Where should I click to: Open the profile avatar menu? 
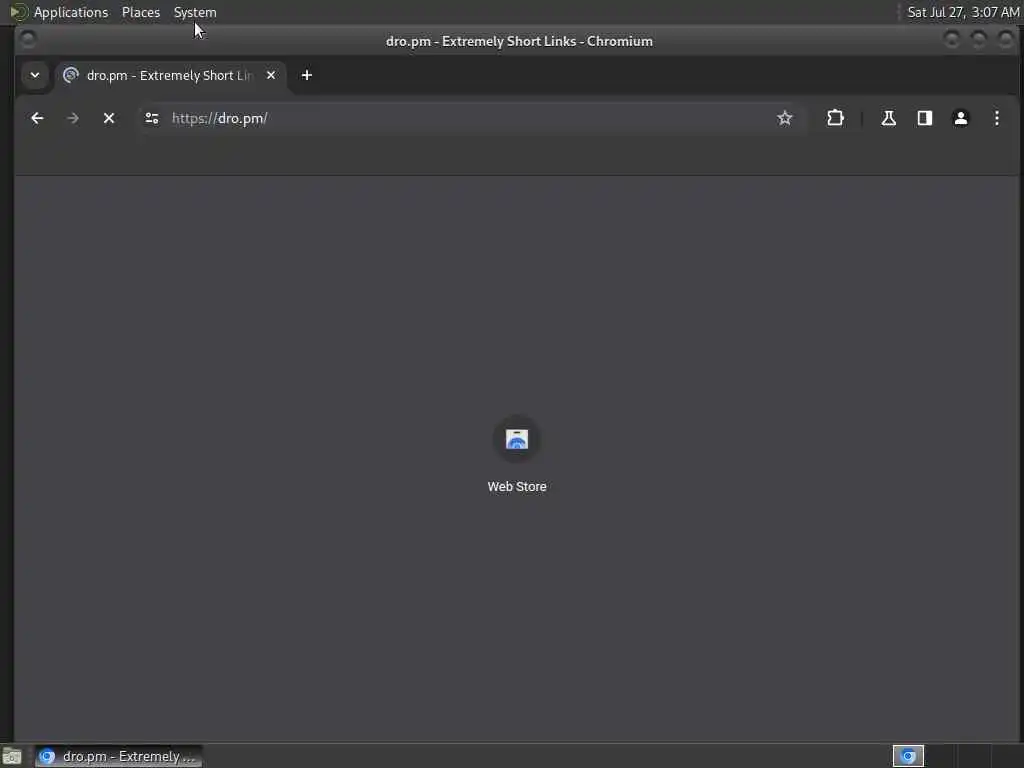[x=961, y=118]
